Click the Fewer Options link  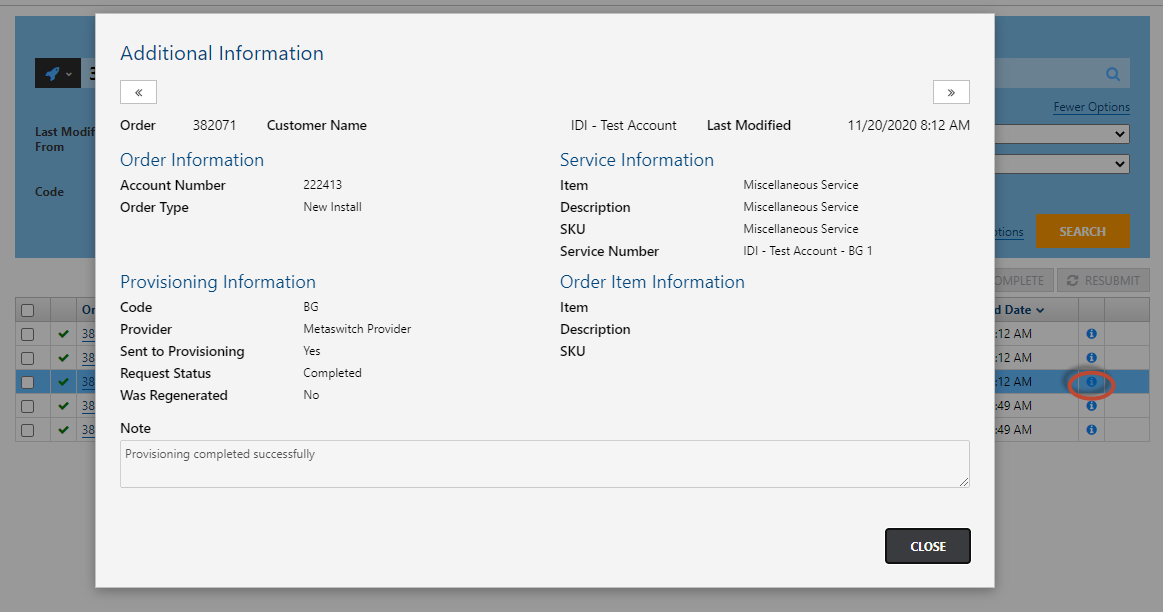coord(1091,107)
